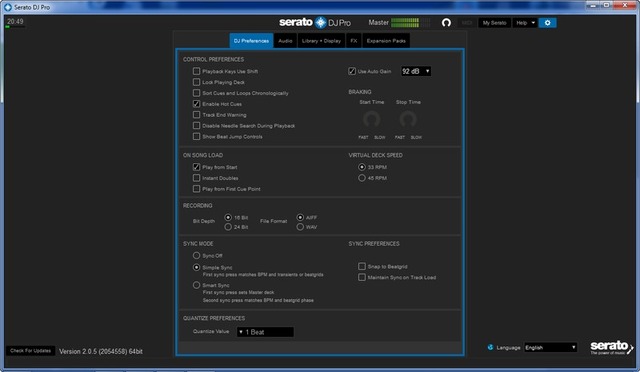The width and height of the screenshot is (640, 372).
Task: Open the Help dropdown menu
Action: 524,23
